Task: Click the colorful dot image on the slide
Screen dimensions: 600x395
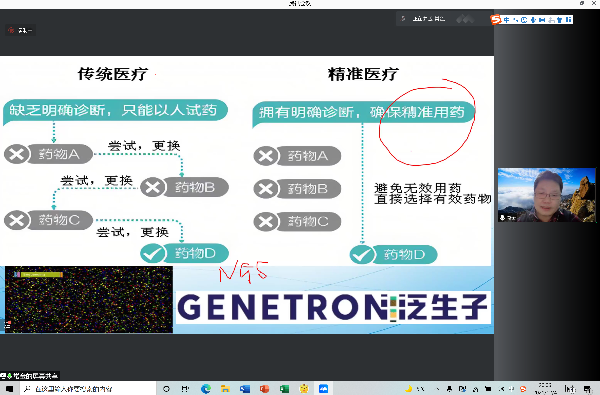Action: pos(88,299)
